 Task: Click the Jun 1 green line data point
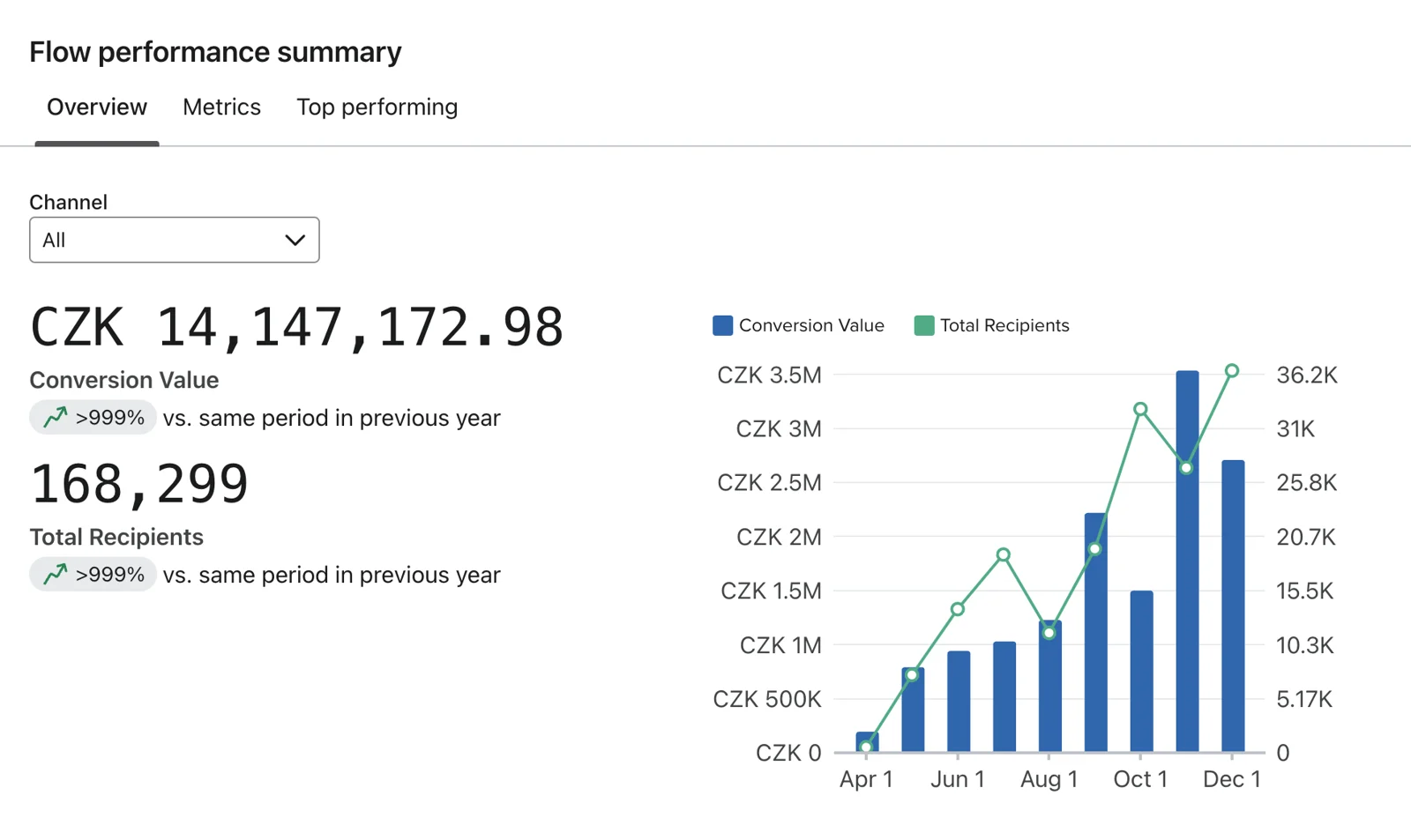point(958,609)
